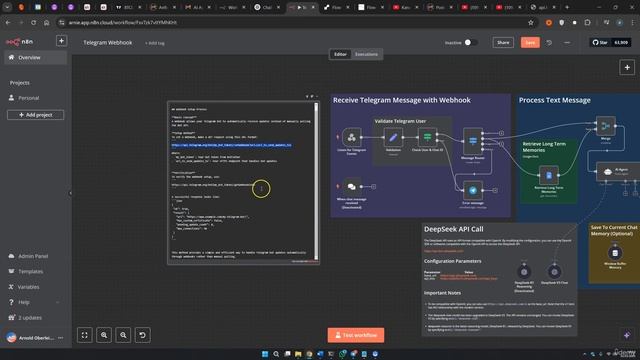Image resolution: width=640 pixels, height=360 pixels.
Task: Open the Listen for Telegram Events node
Action: (351, 138)
